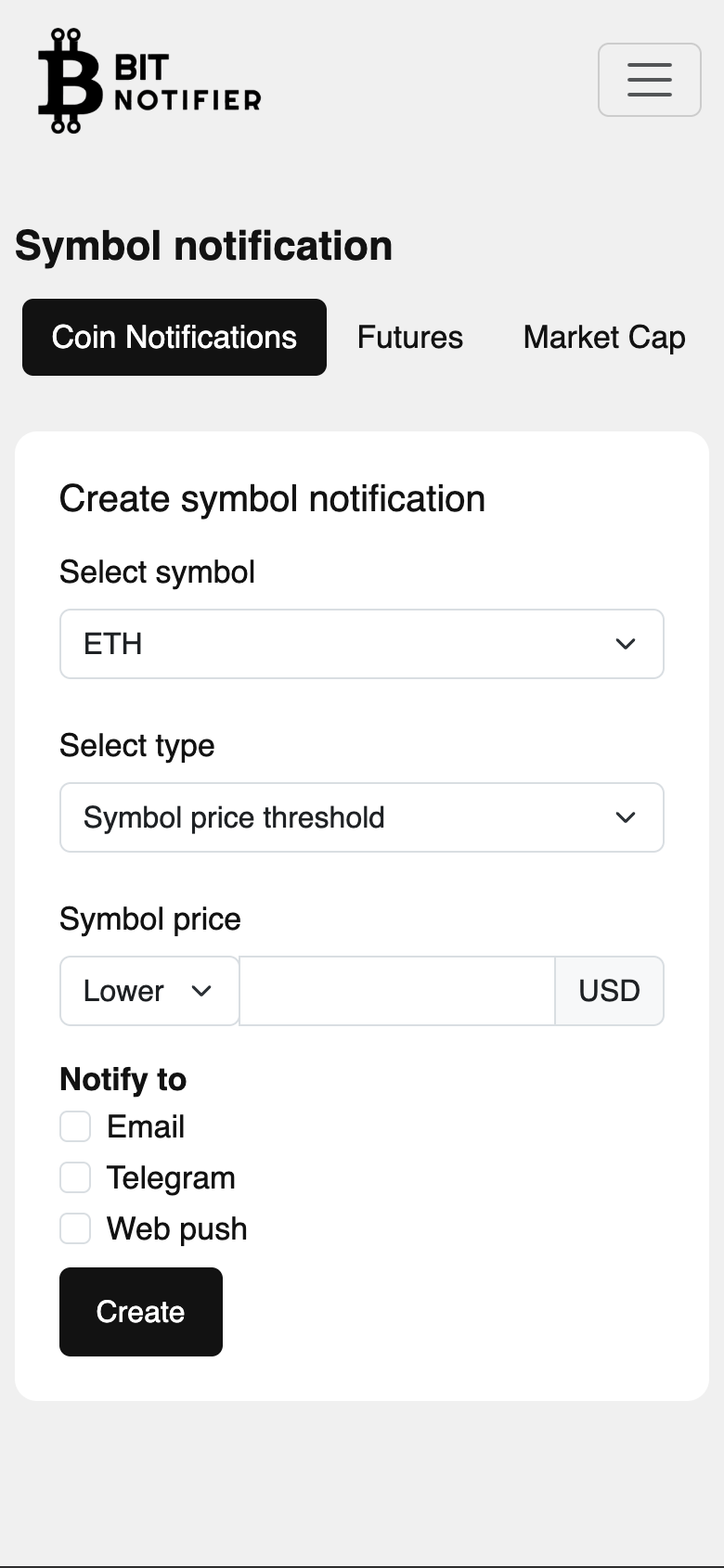This screenshot has width=724, height=1568.
Task: Open the hamburger navigation menu
Action: pyautogui.click(x=650, y=80)
